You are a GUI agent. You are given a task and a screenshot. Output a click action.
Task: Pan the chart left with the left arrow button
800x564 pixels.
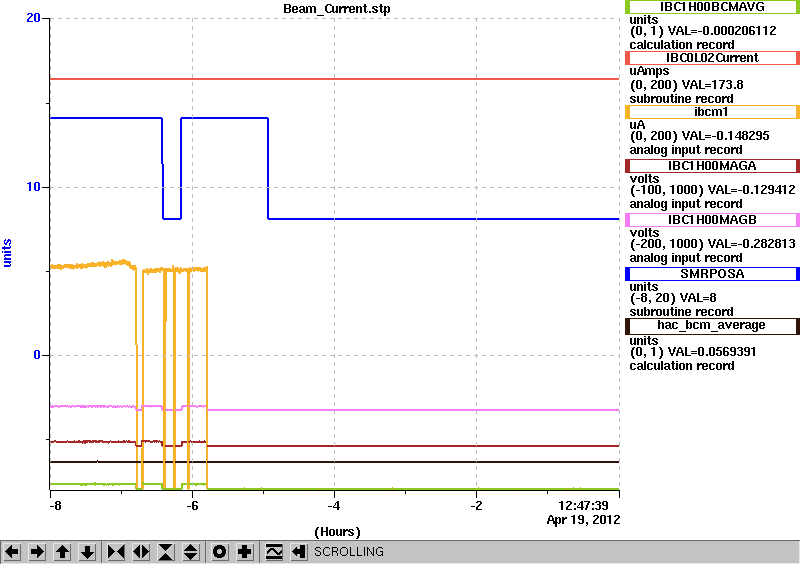click(12, 552)
